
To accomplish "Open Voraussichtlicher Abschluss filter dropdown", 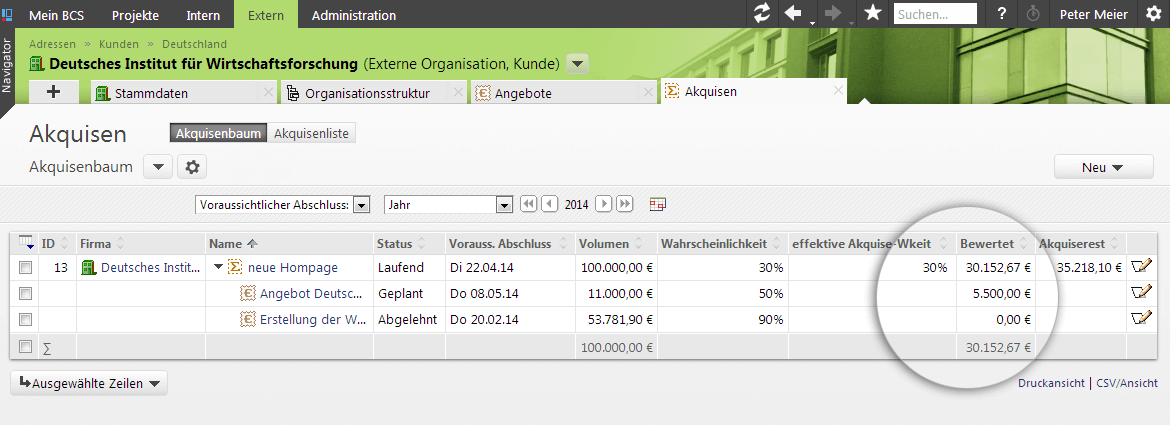I will [x=362, y=204].
